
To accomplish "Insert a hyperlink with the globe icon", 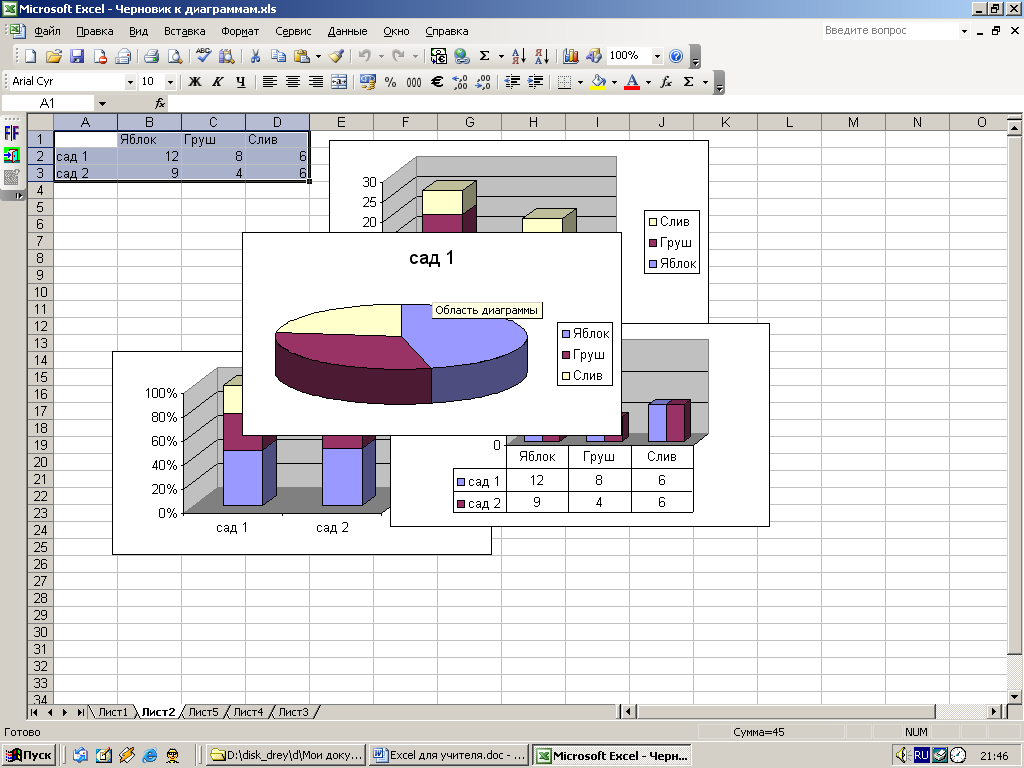I will click(462, 56).
